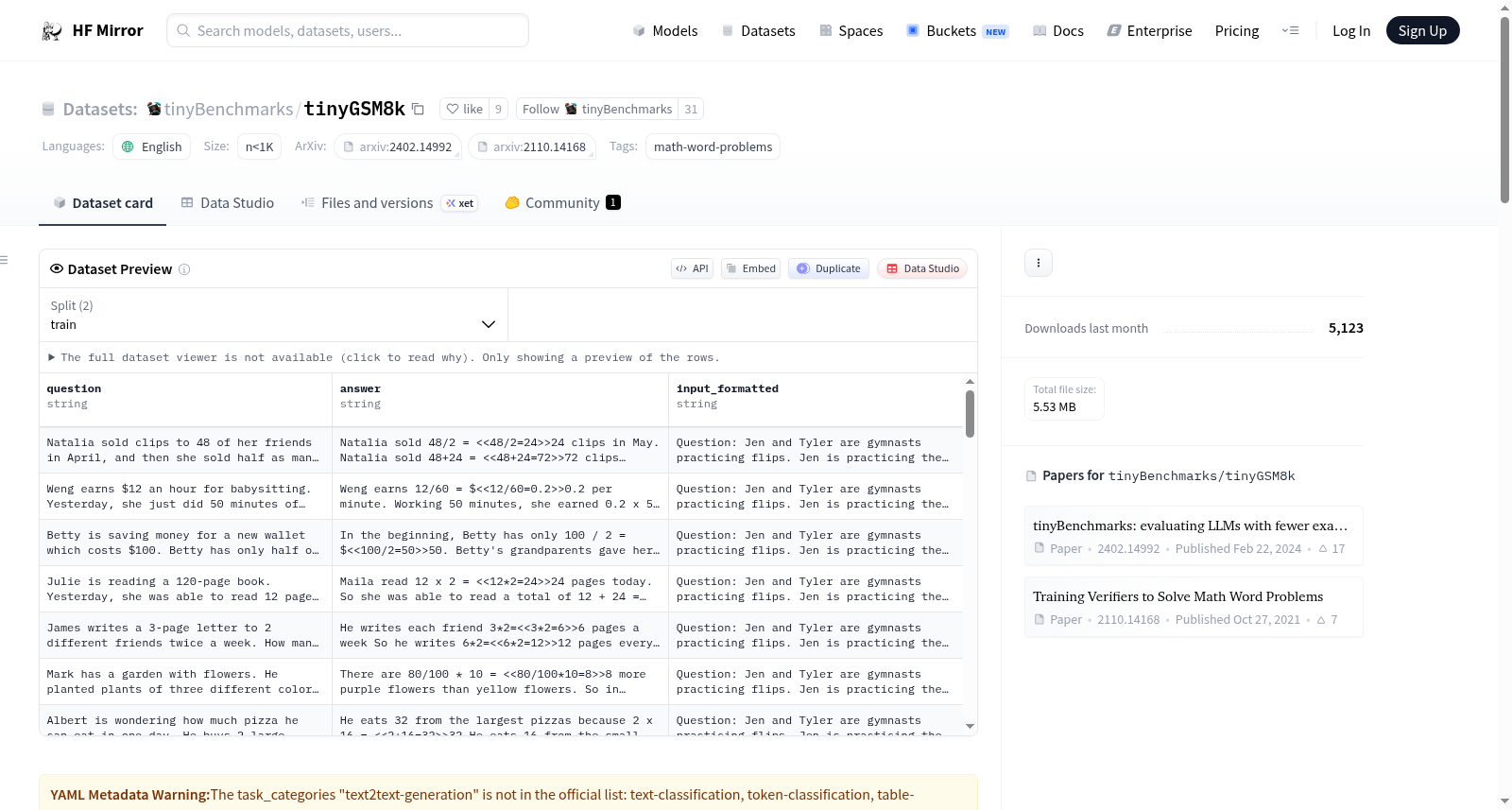Click the Embed button
Screen dimensions: 1512x810
click(x=751, y=268)
